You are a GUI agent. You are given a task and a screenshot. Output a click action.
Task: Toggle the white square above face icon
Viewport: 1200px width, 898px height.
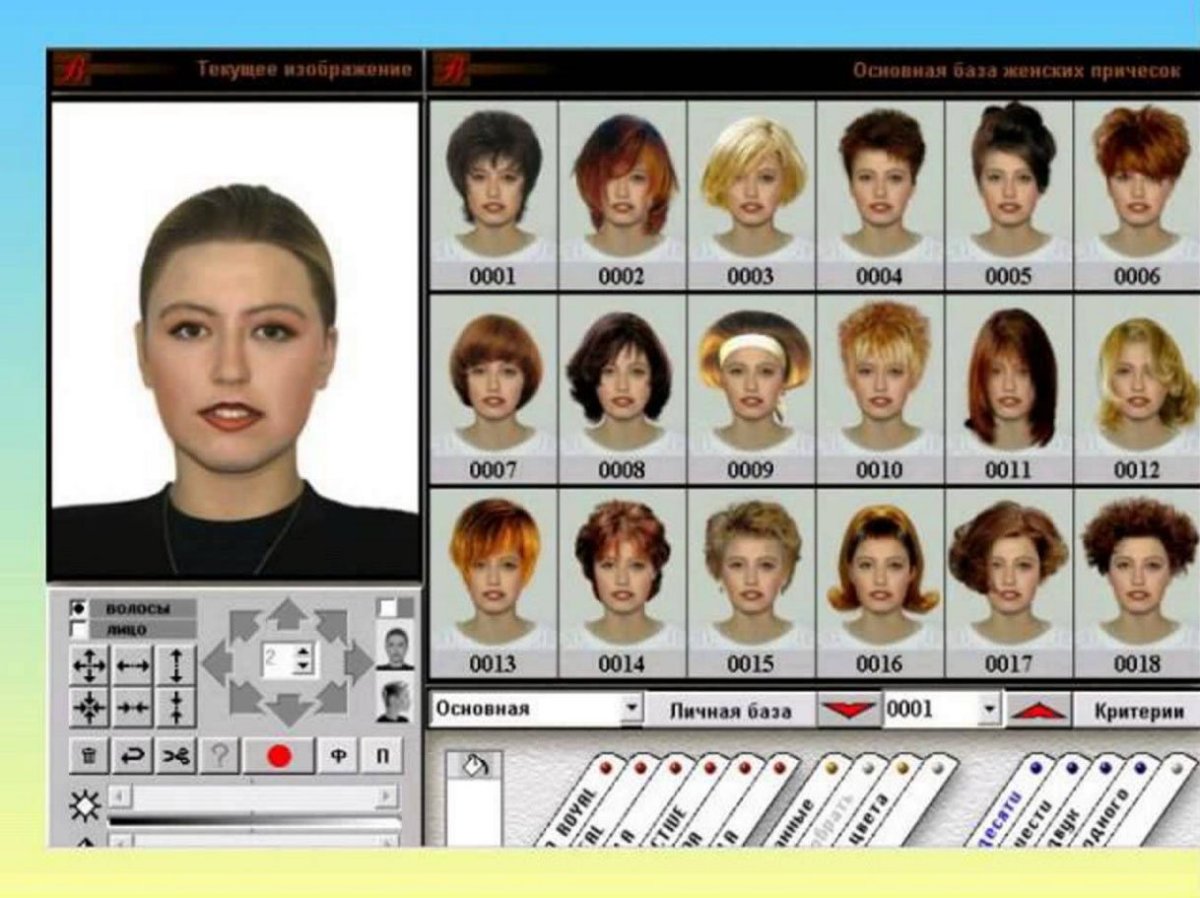point(387,607)
